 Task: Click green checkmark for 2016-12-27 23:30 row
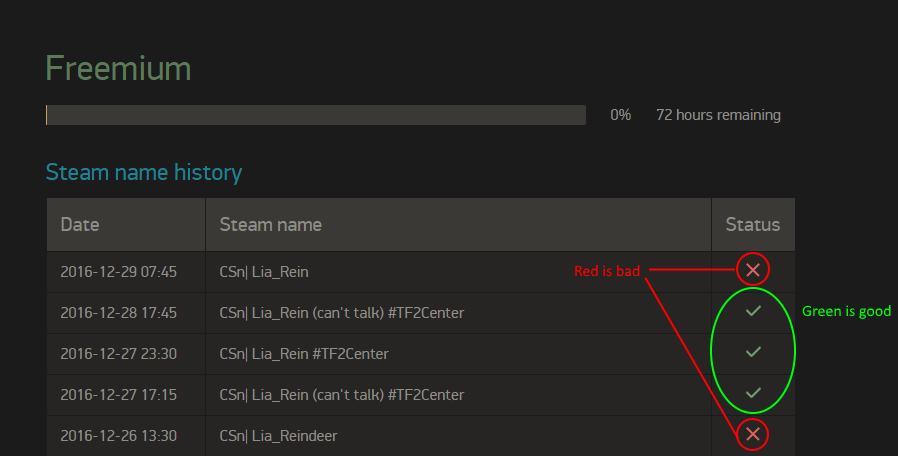coord(753,352)
